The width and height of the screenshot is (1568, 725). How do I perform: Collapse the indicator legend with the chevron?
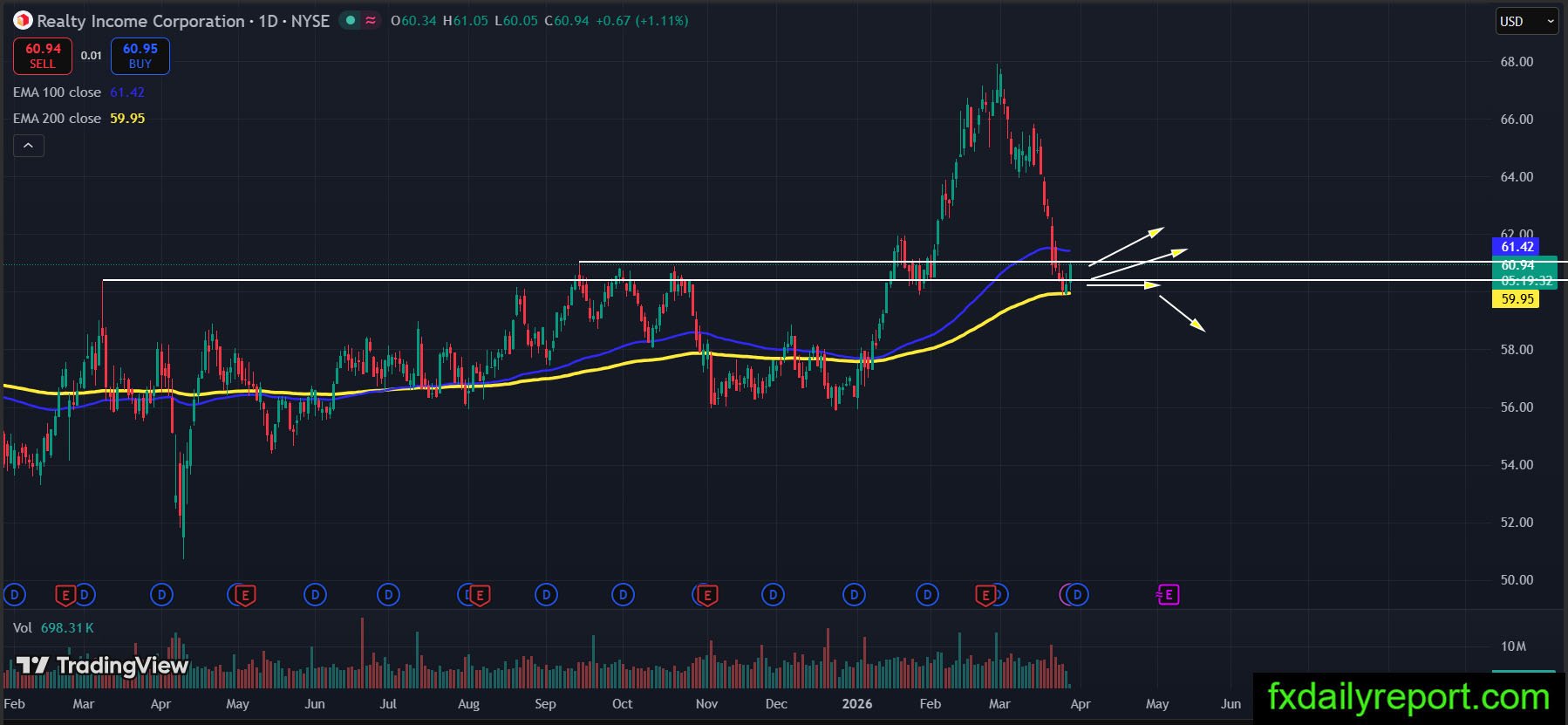point(28,146)
